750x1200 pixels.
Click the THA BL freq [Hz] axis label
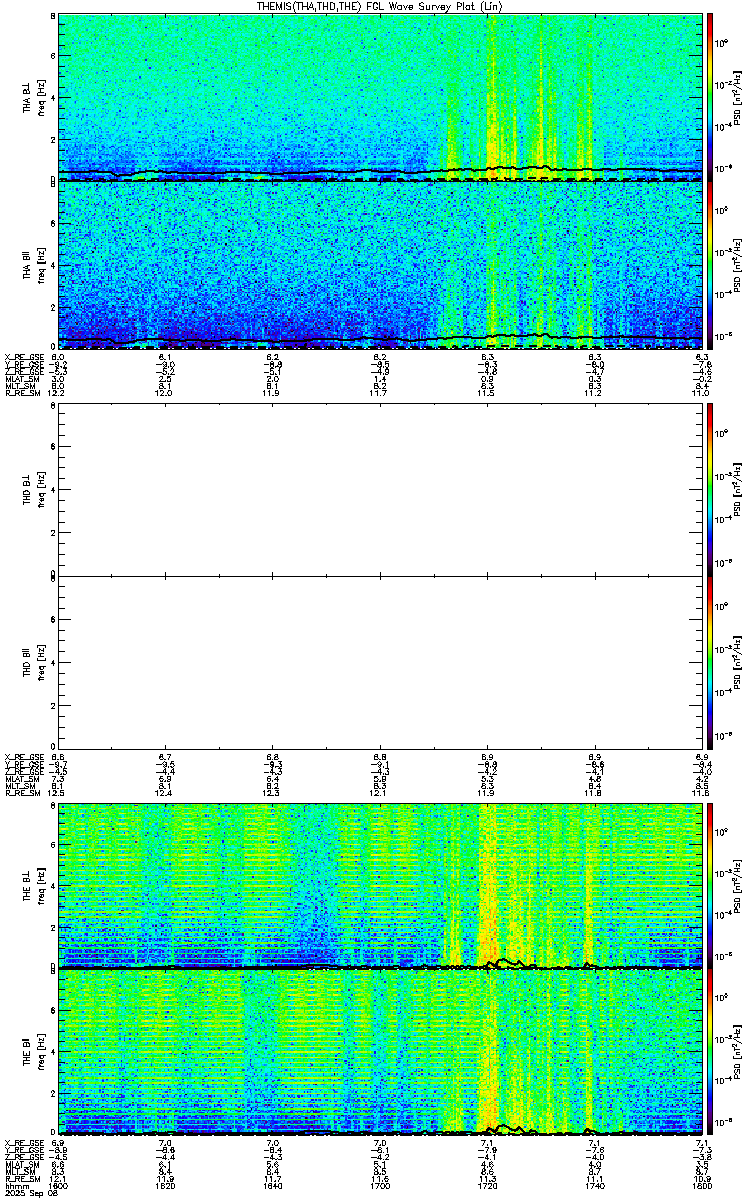click(40, 97)
